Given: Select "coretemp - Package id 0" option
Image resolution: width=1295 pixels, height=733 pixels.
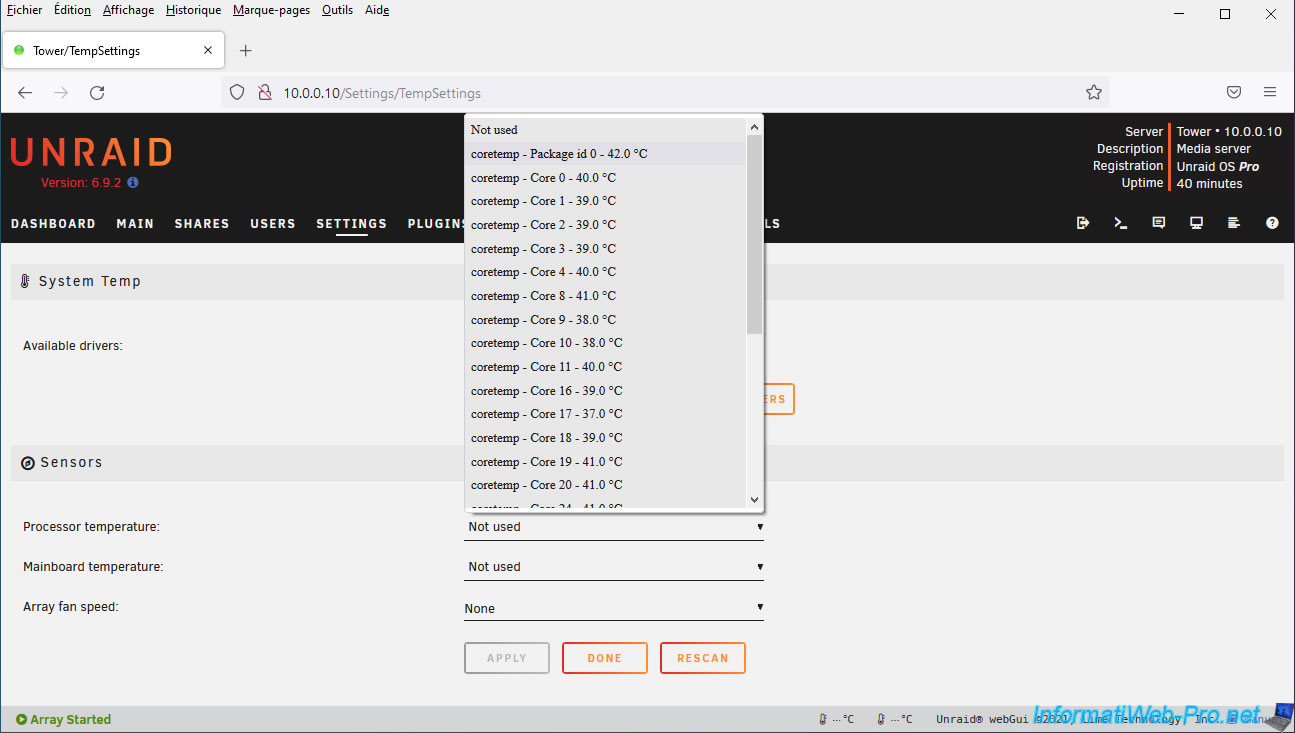Looking at the screenshot, I should tap(559, 154).
